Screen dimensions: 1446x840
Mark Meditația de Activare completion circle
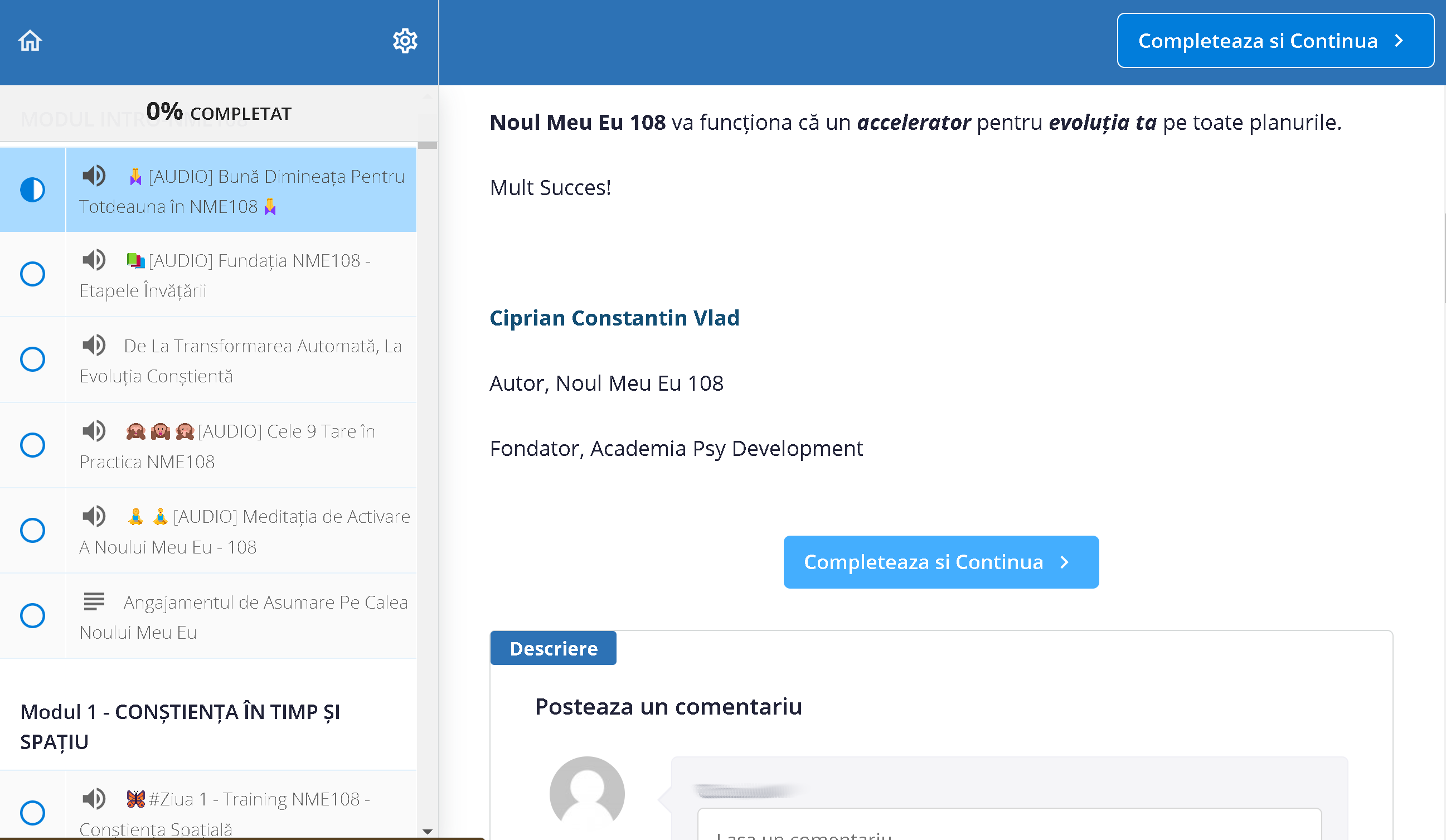[x=33, y=530]
